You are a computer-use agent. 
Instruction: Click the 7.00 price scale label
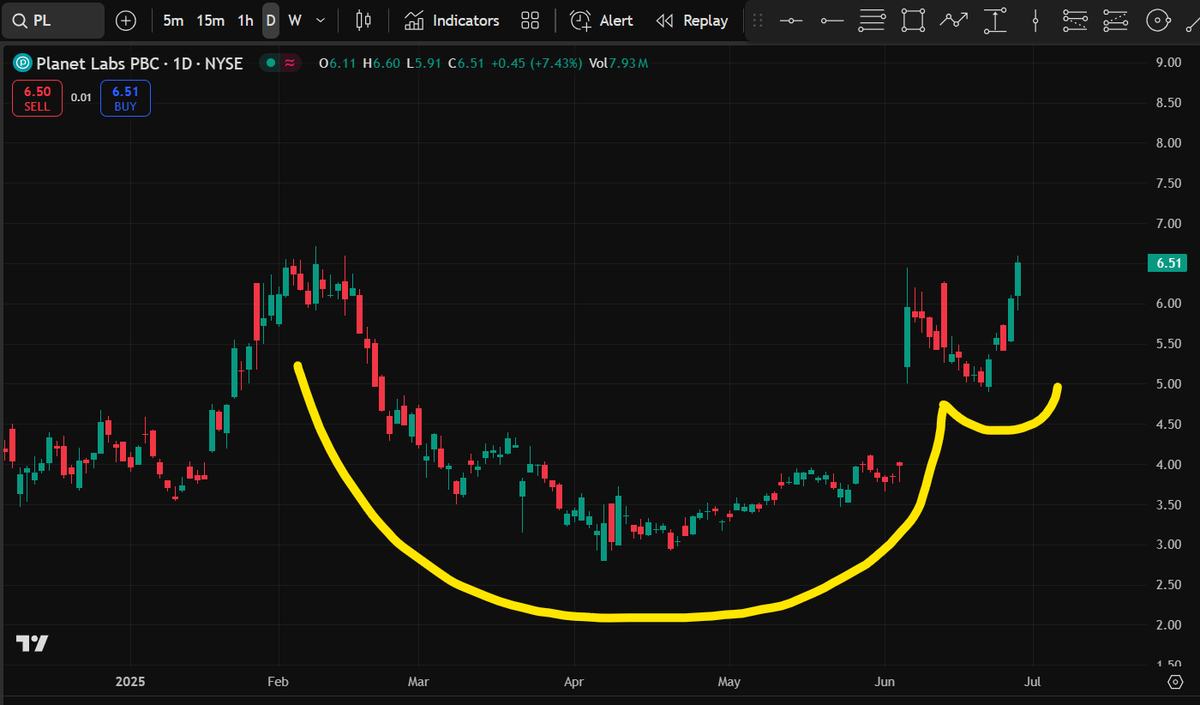(x=1169, y=223)
